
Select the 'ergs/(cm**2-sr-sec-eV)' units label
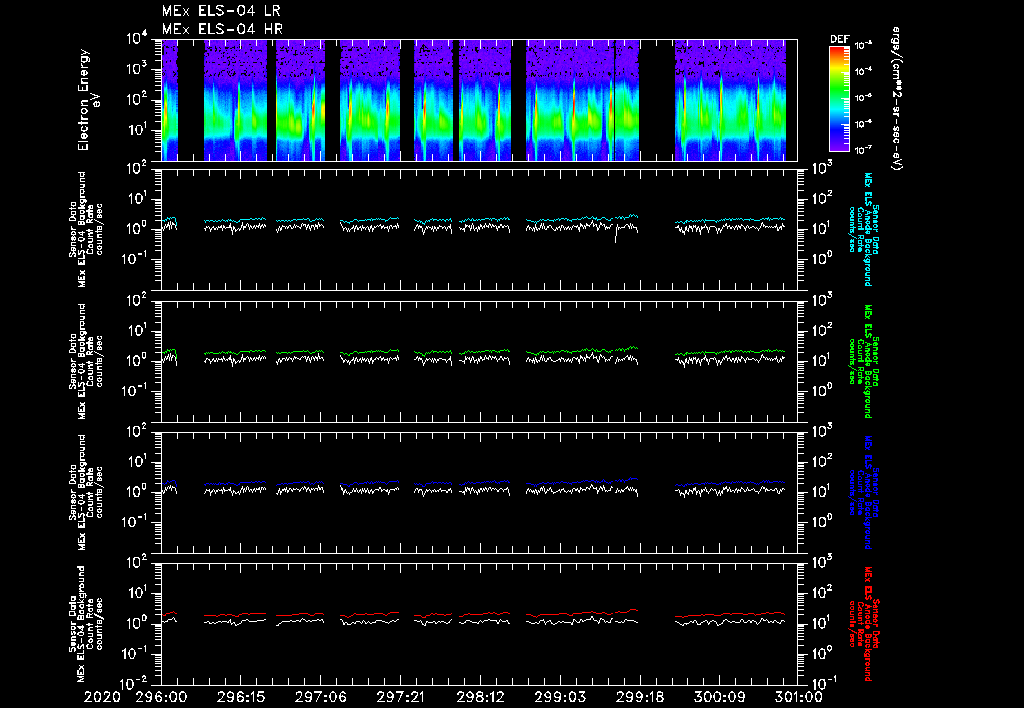897,99
